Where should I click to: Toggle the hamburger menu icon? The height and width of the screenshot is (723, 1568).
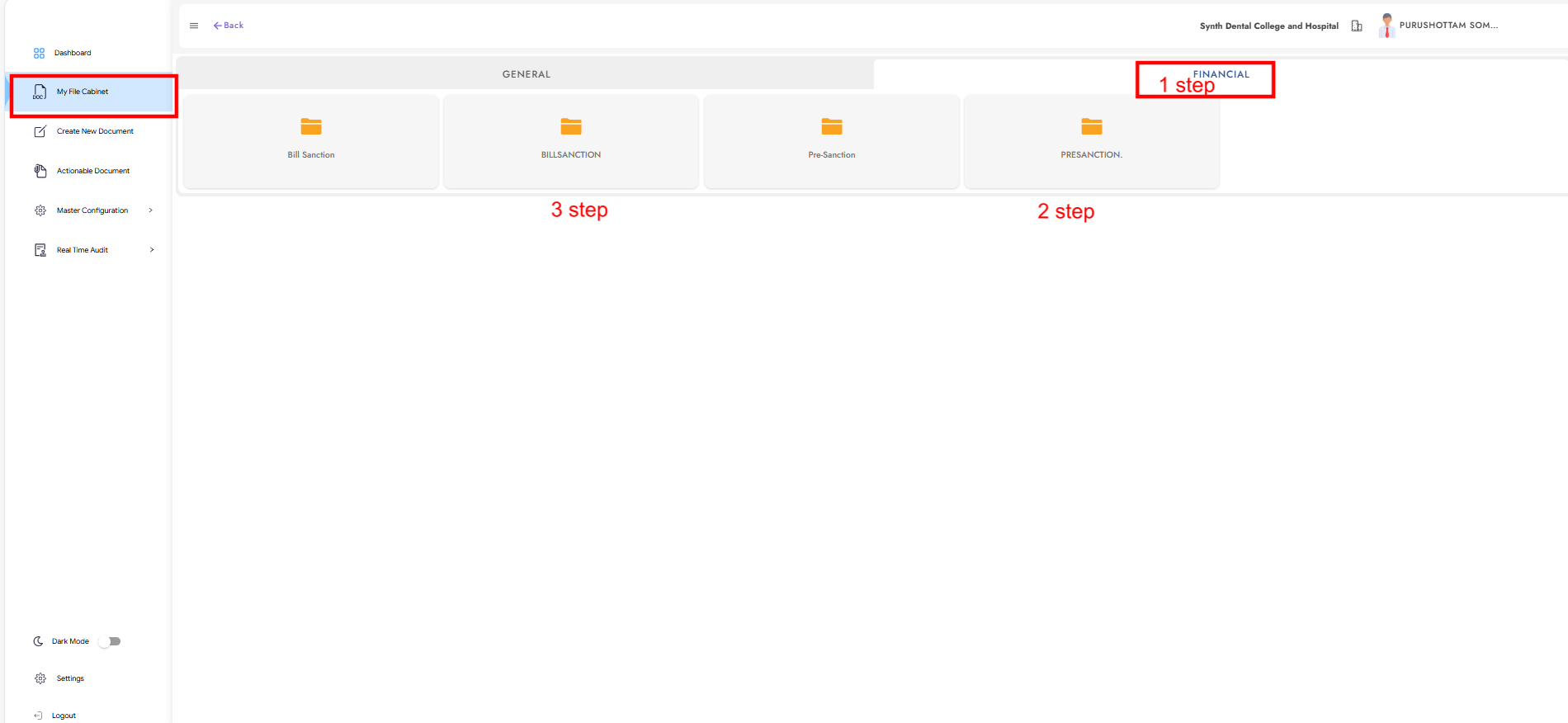click(x=194, y=26)
